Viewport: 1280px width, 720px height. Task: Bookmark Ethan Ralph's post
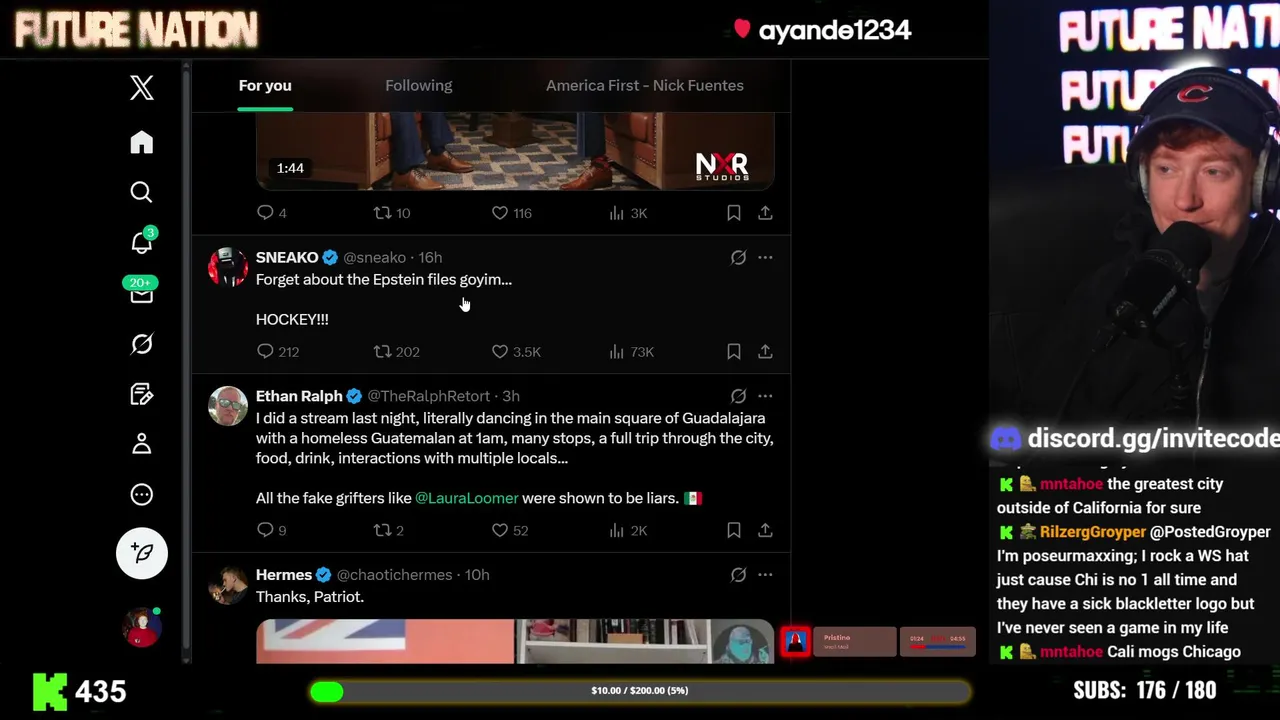734,530
